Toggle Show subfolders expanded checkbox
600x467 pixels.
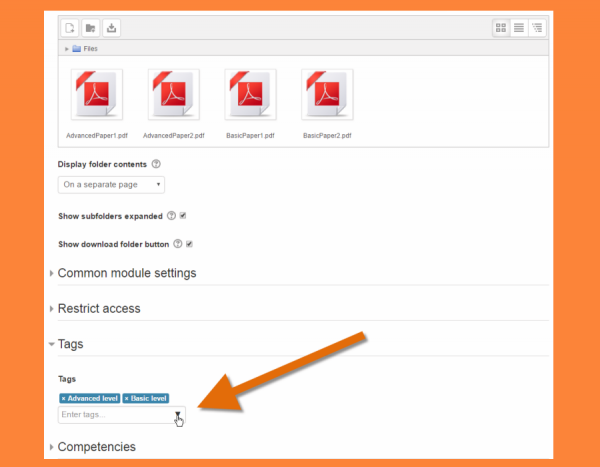(183, 215)
